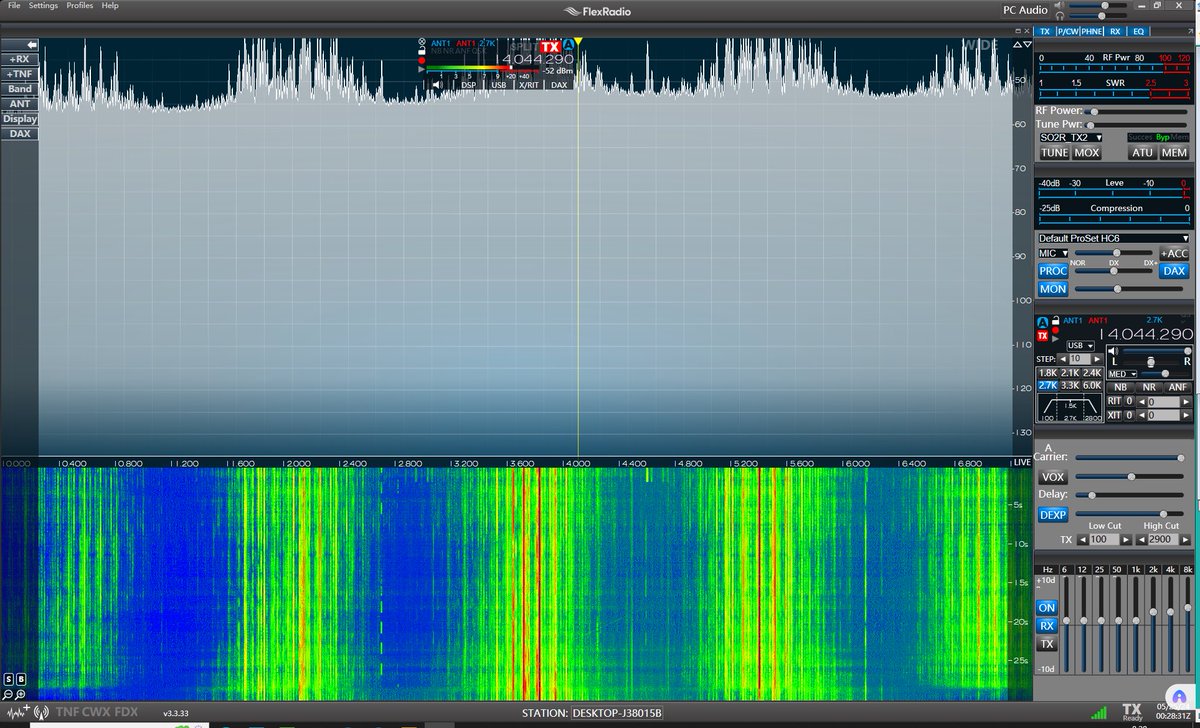Toggle the equalizer ON button
Viewport: 1200px width, 728px height.
click(x=1047, y=607)
